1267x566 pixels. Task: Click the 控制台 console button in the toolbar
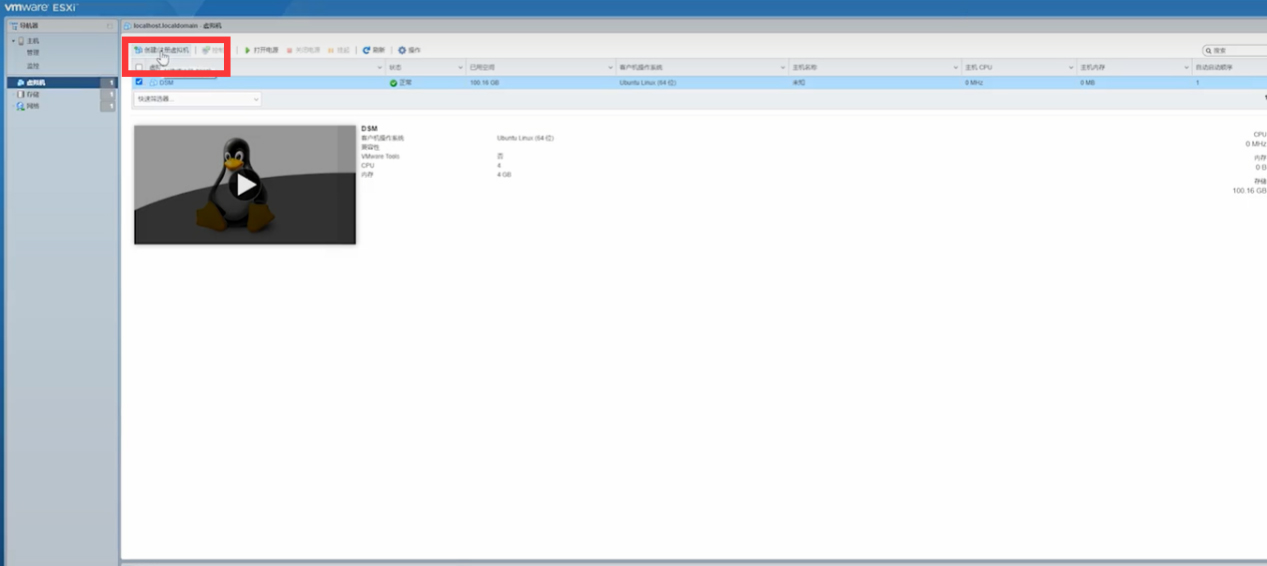(x=212, y=50)
